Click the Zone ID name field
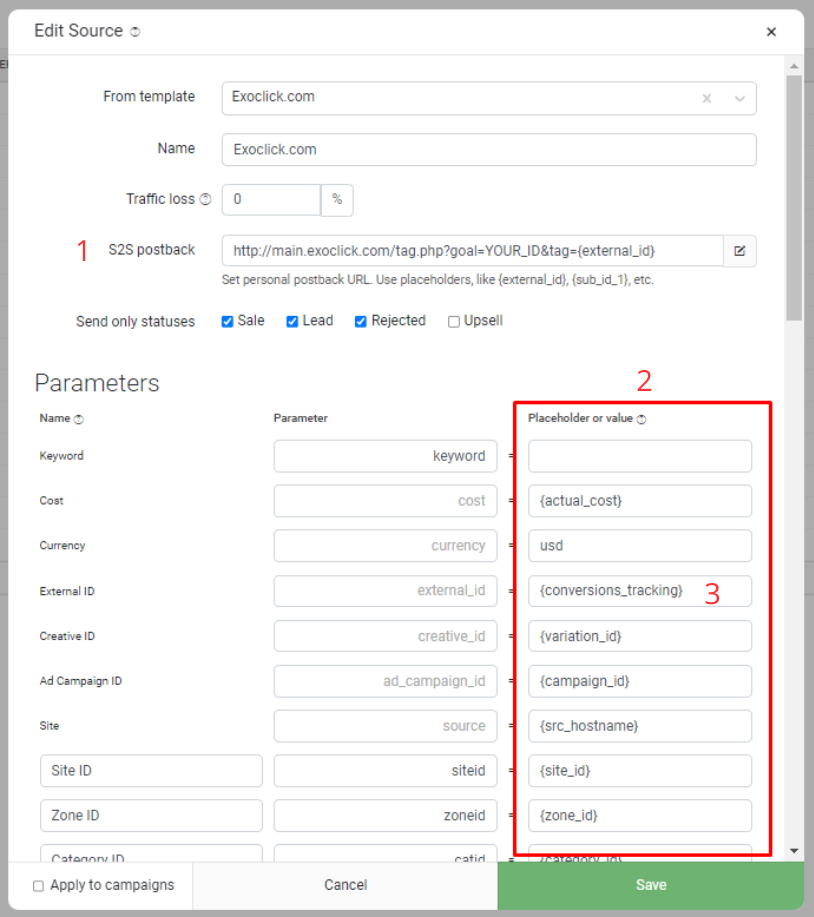The image size is (814, 917). (151, 816)
